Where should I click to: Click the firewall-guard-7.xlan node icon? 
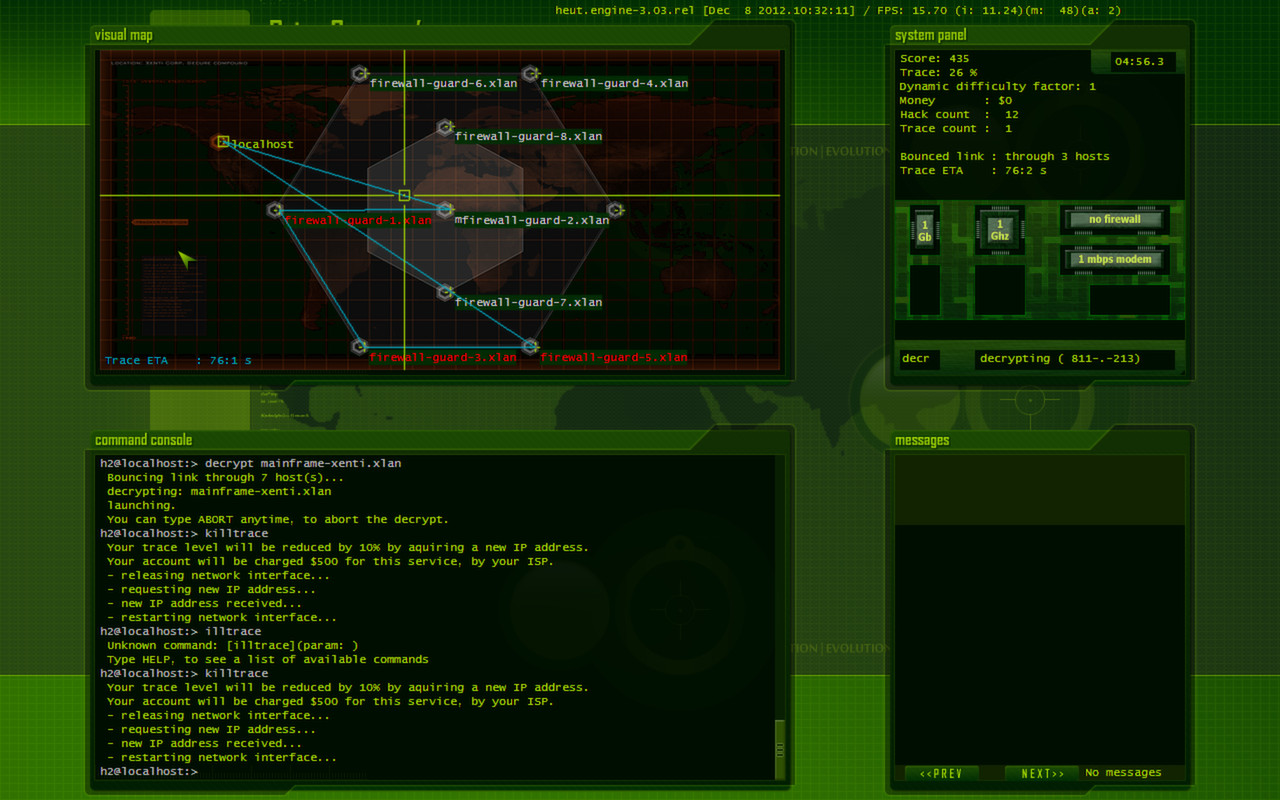click(x=444, y=292)
